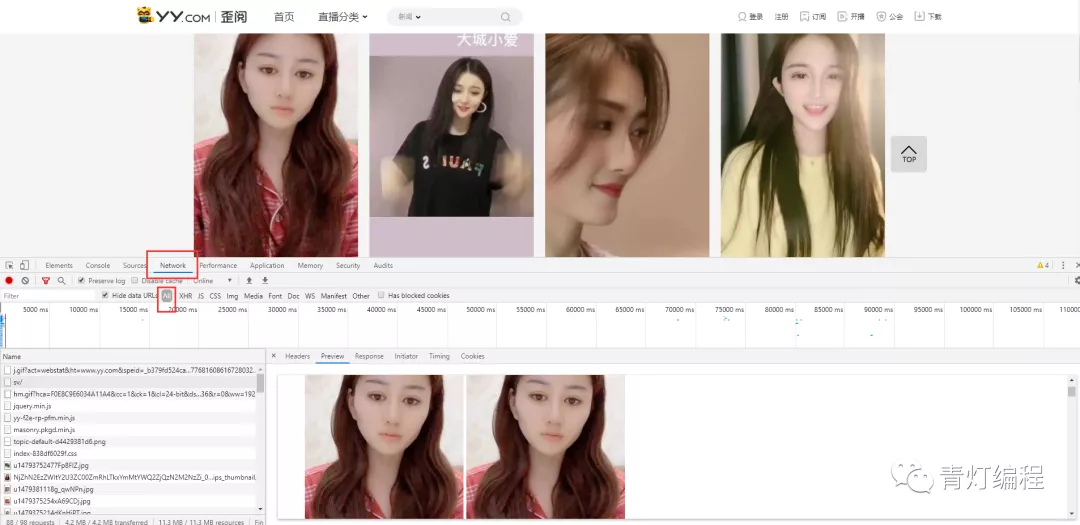Filter requests by WS type
This screenshot has width=1080, height=525.
pyautogui.click(x=310, y=296)
